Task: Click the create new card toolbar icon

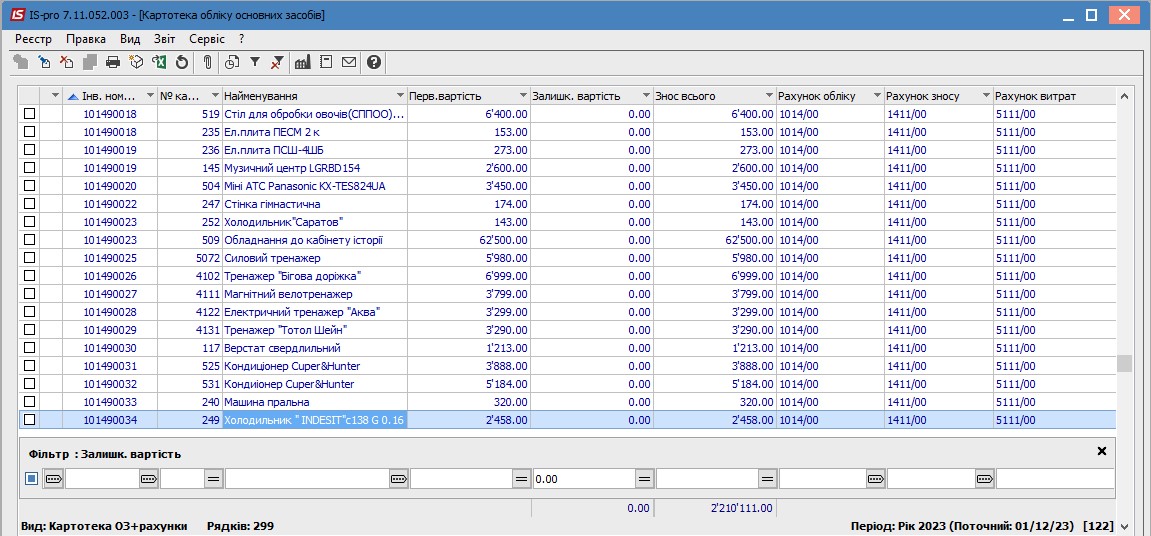Action: (21, 62)
